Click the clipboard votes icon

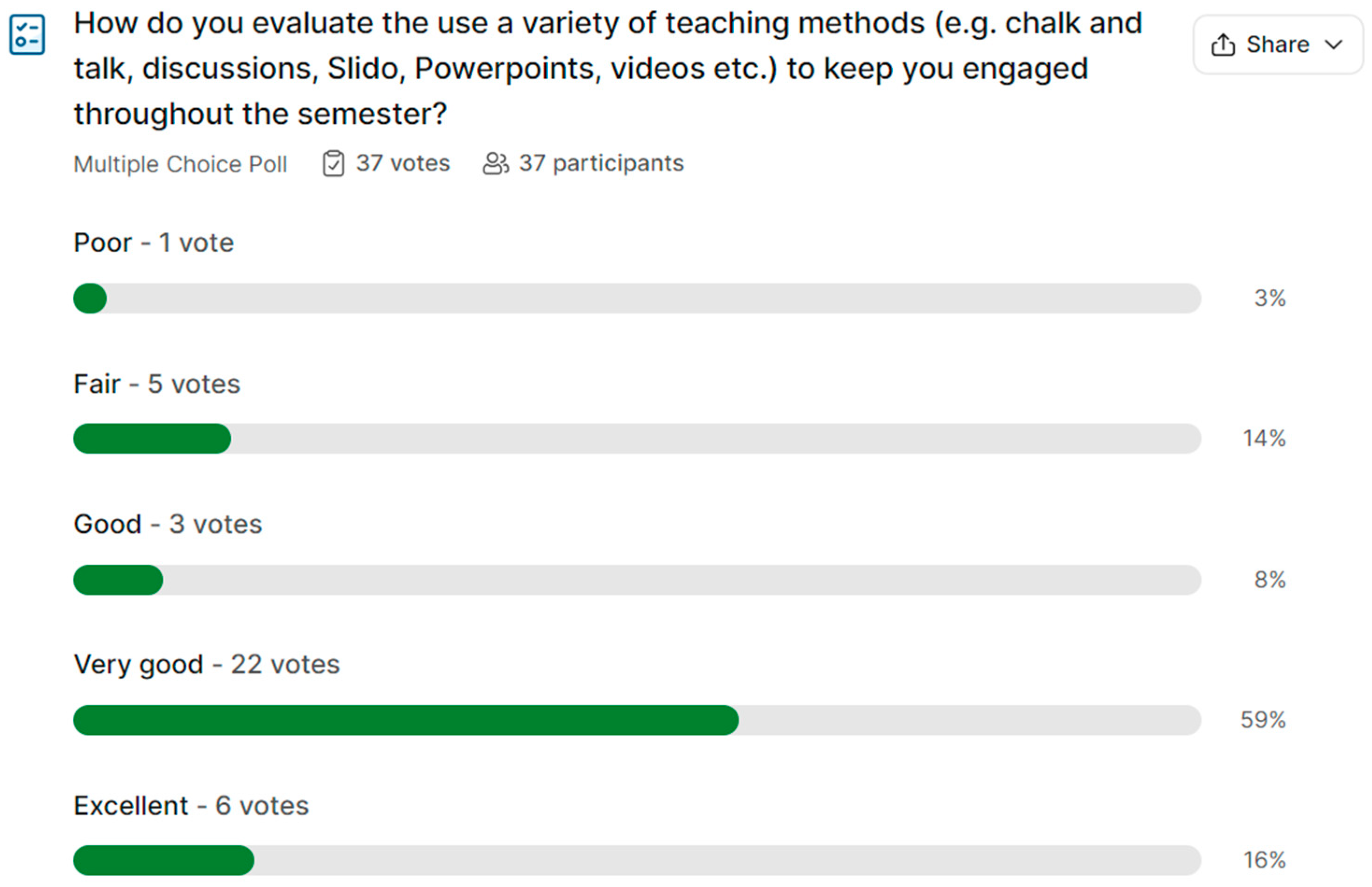[x=333, y=163]
